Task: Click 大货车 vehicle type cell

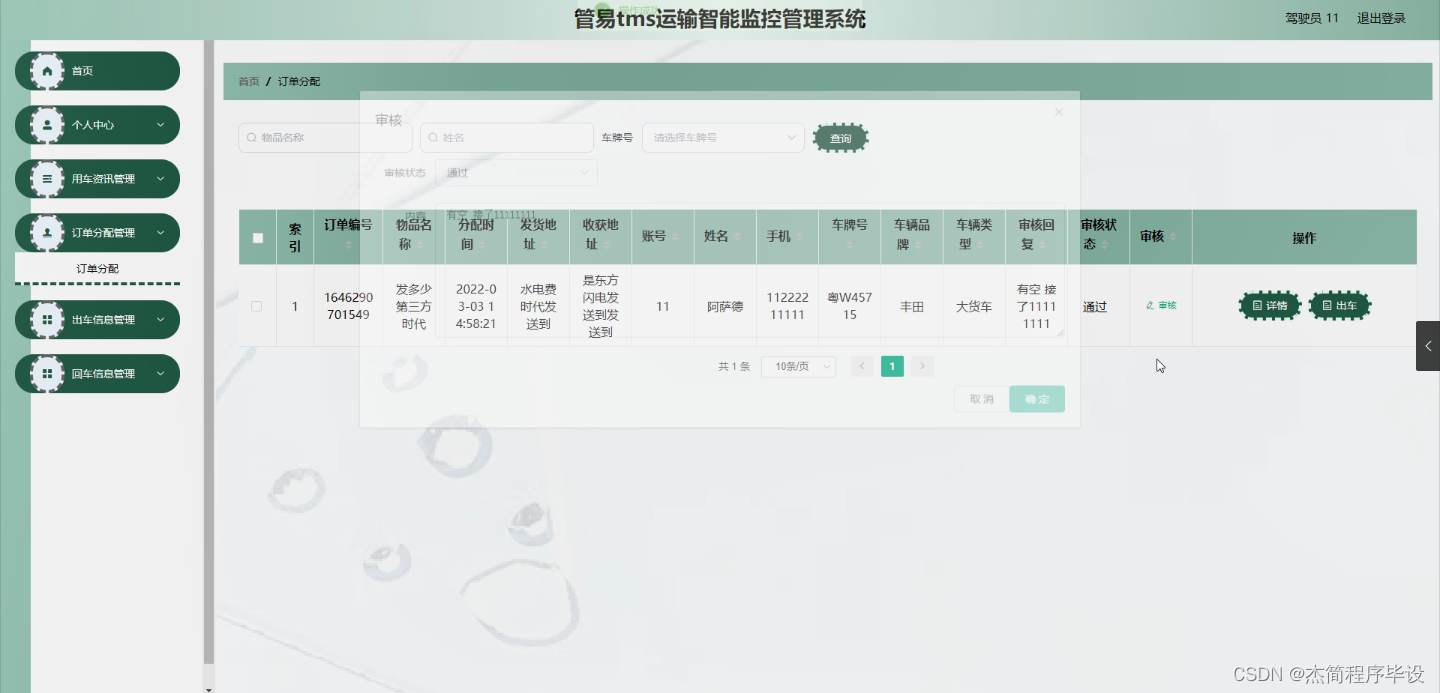Action: tap(974, 307)
